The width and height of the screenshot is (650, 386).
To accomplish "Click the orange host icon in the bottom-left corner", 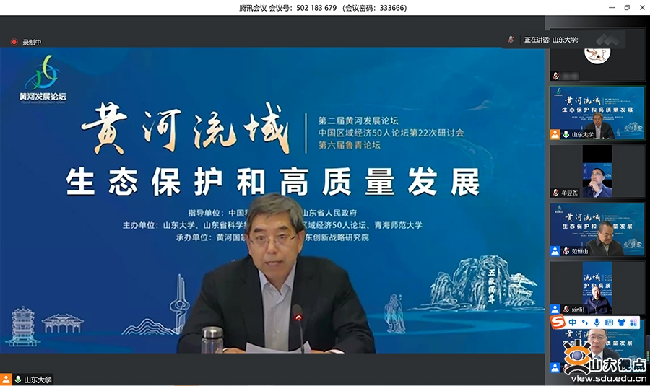I will click(6, 379).
